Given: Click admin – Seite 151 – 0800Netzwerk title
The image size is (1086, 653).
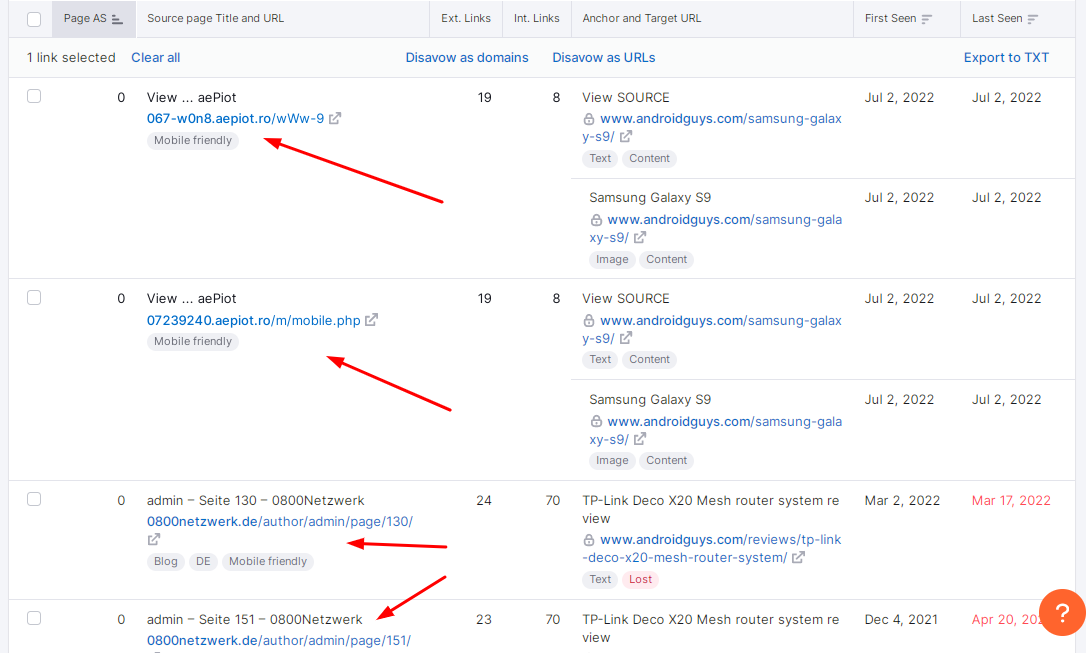Looking at the screenshot, I should click(254, 620).
